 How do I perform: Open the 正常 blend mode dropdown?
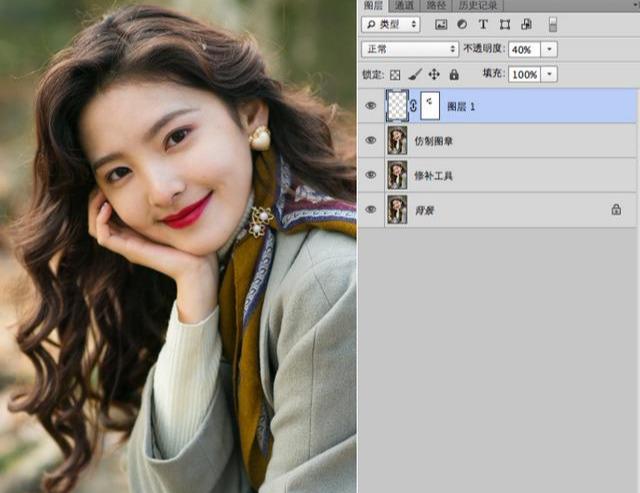click(x=409, y=49)
